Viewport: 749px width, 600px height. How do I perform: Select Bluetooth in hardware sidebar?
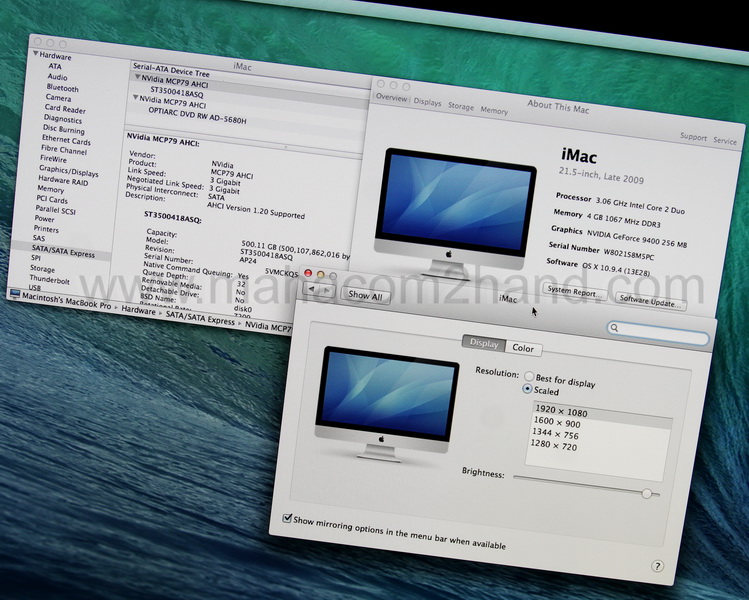point(62,88)
